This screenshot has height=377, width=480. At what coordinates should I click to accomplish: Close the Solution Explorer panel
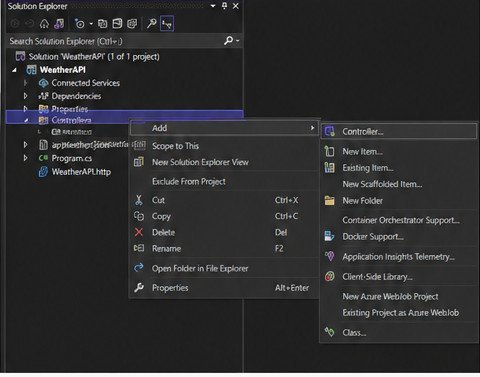pos(235,6)
